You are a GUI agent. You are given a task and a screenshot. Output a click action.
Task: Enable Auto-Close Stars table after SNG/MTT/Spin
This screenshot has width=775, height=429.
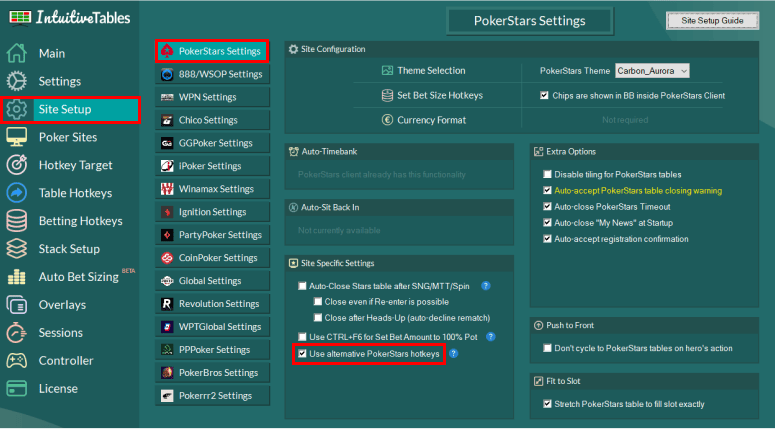302,286
